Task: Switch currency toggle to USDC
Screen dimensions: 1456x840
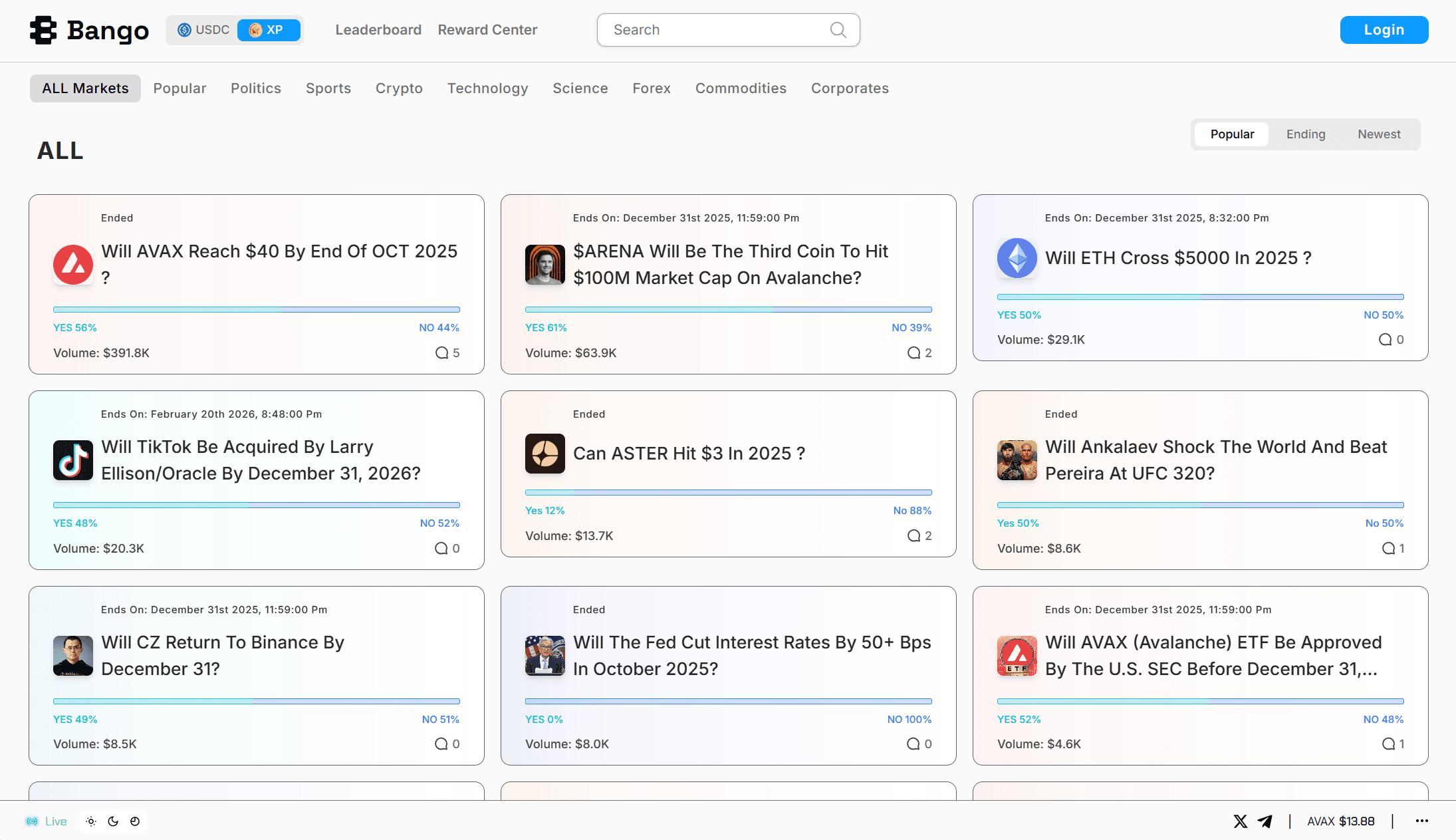Action: (x=203, y=30)
